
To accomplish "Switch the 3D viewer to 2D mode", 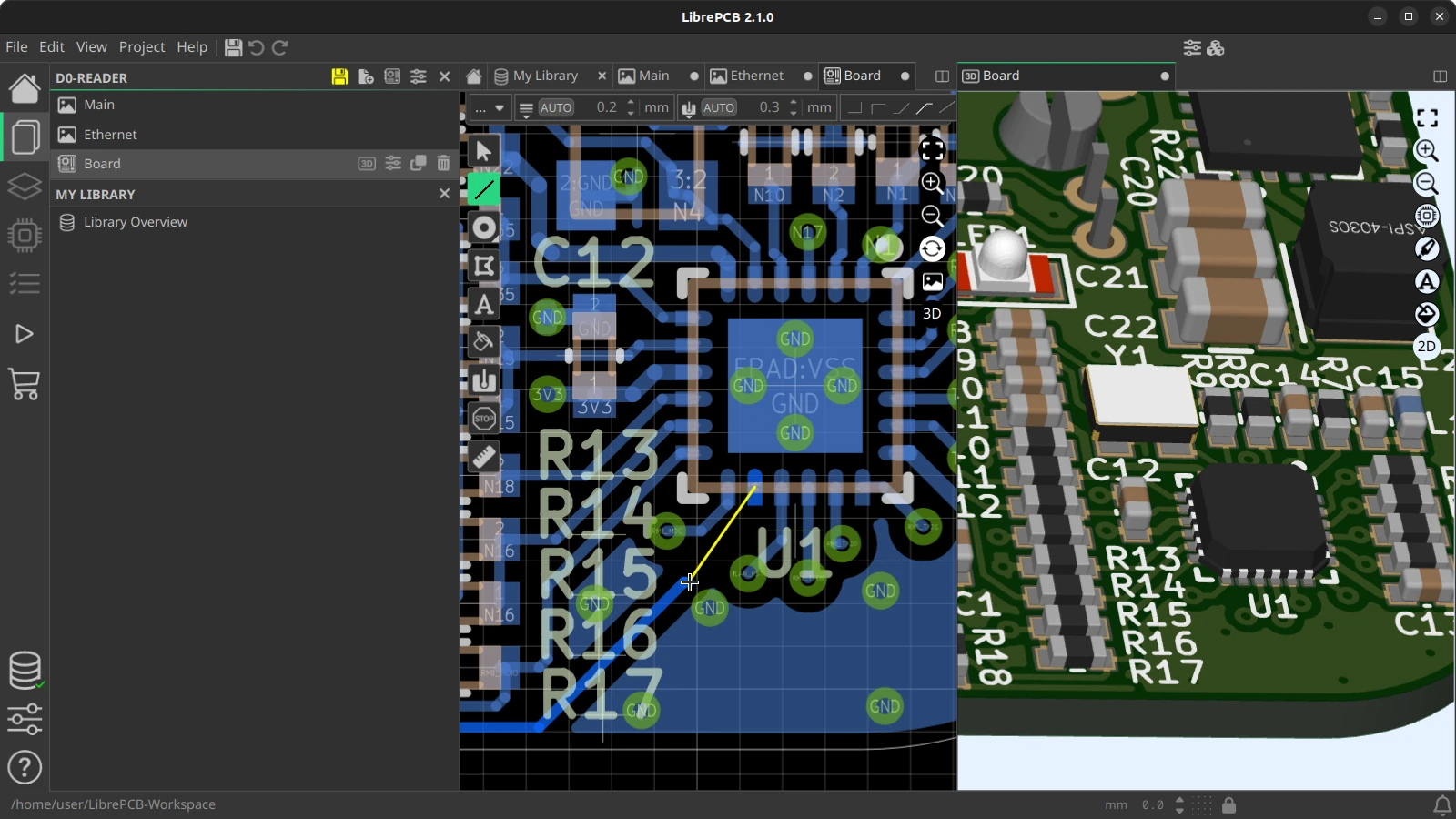I will 1427,347.
